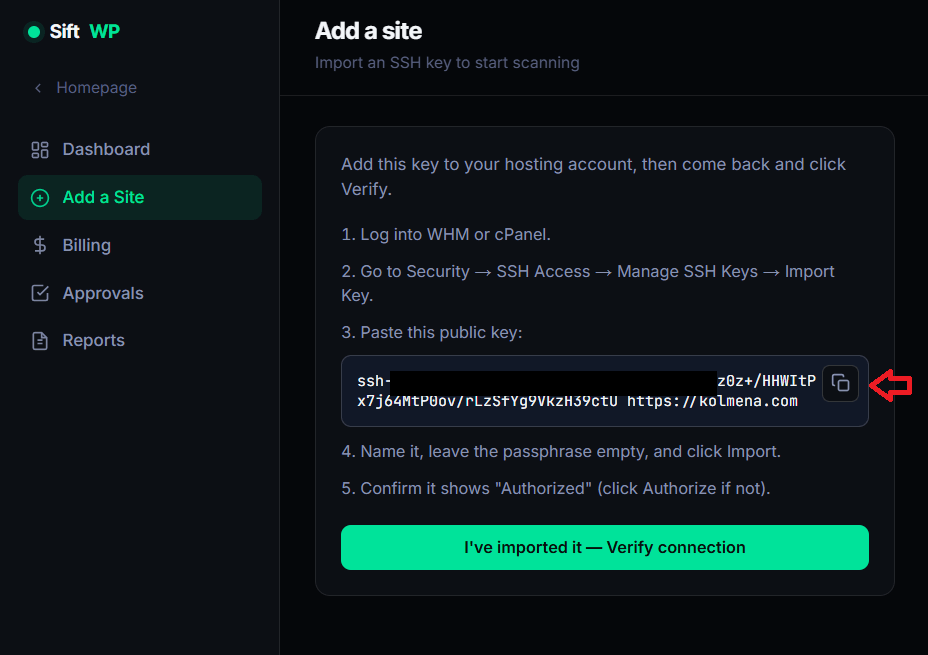
Task: Click I've imported it — Verify connection
Action: tap(604, 547)
